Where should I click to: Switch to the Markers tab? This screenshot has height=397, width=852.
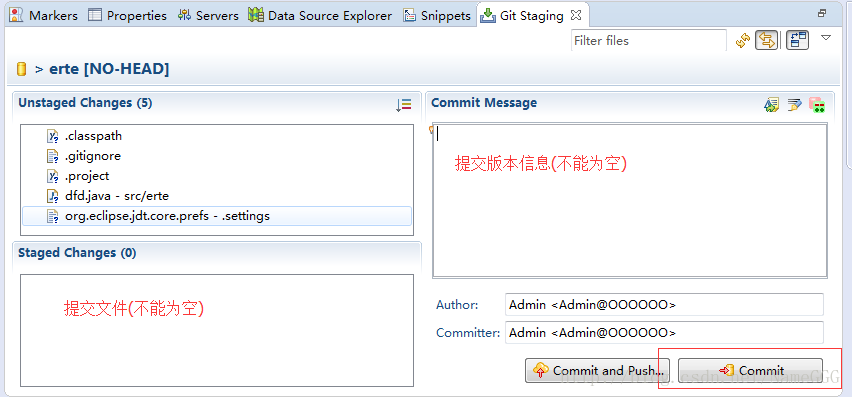[x=43, y=16]
